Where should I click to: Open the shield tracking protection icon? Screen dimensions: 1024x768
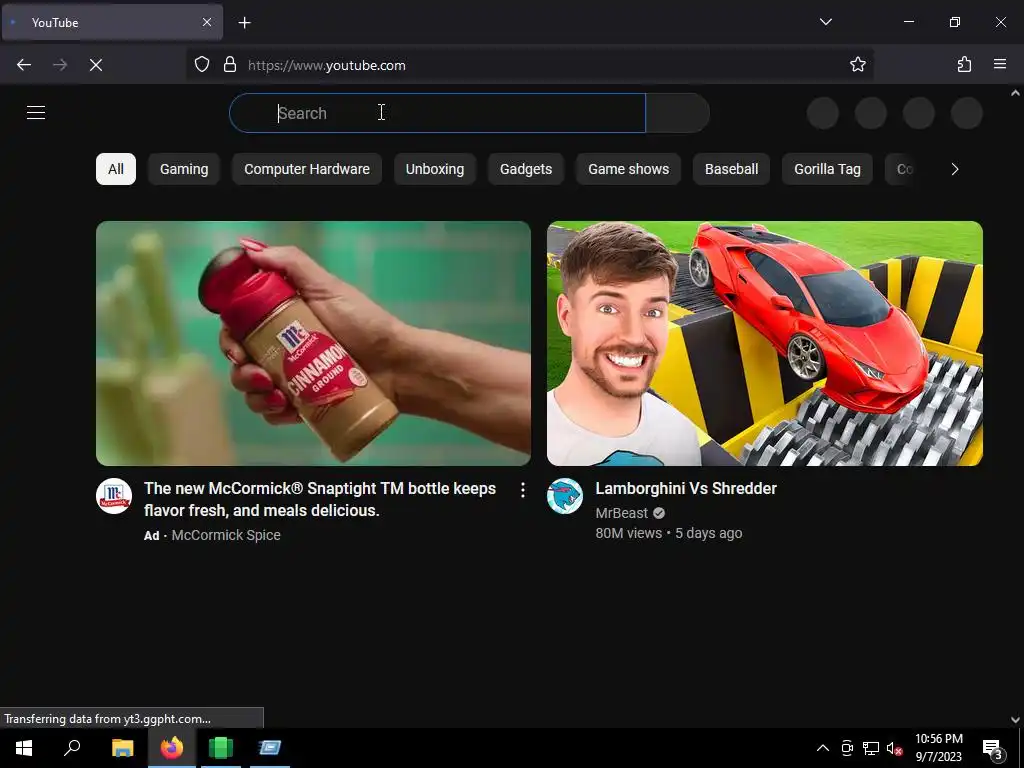pos(202,65)
